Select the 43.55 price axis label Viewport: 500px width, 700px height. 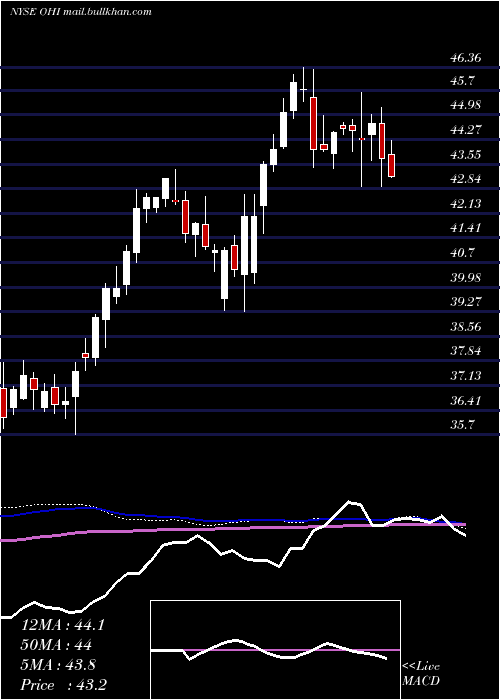(x=466, y=155)
